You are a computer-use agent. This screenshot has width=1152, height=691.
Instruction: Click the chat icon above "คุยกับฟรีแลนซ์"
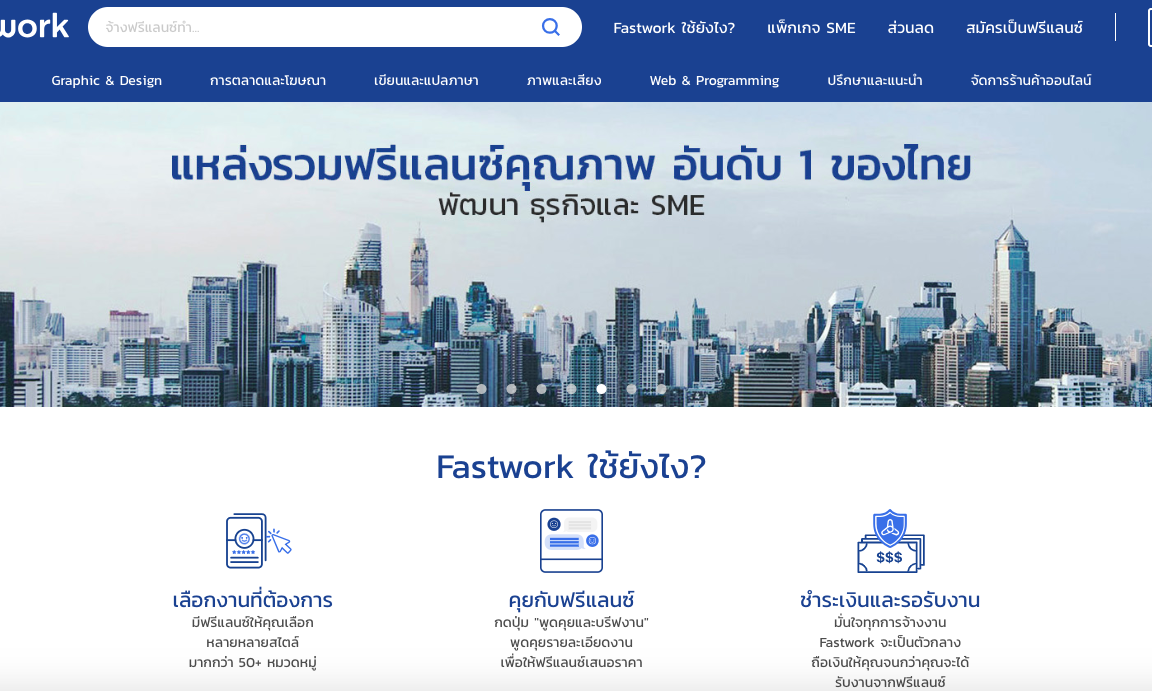[571, 540]
